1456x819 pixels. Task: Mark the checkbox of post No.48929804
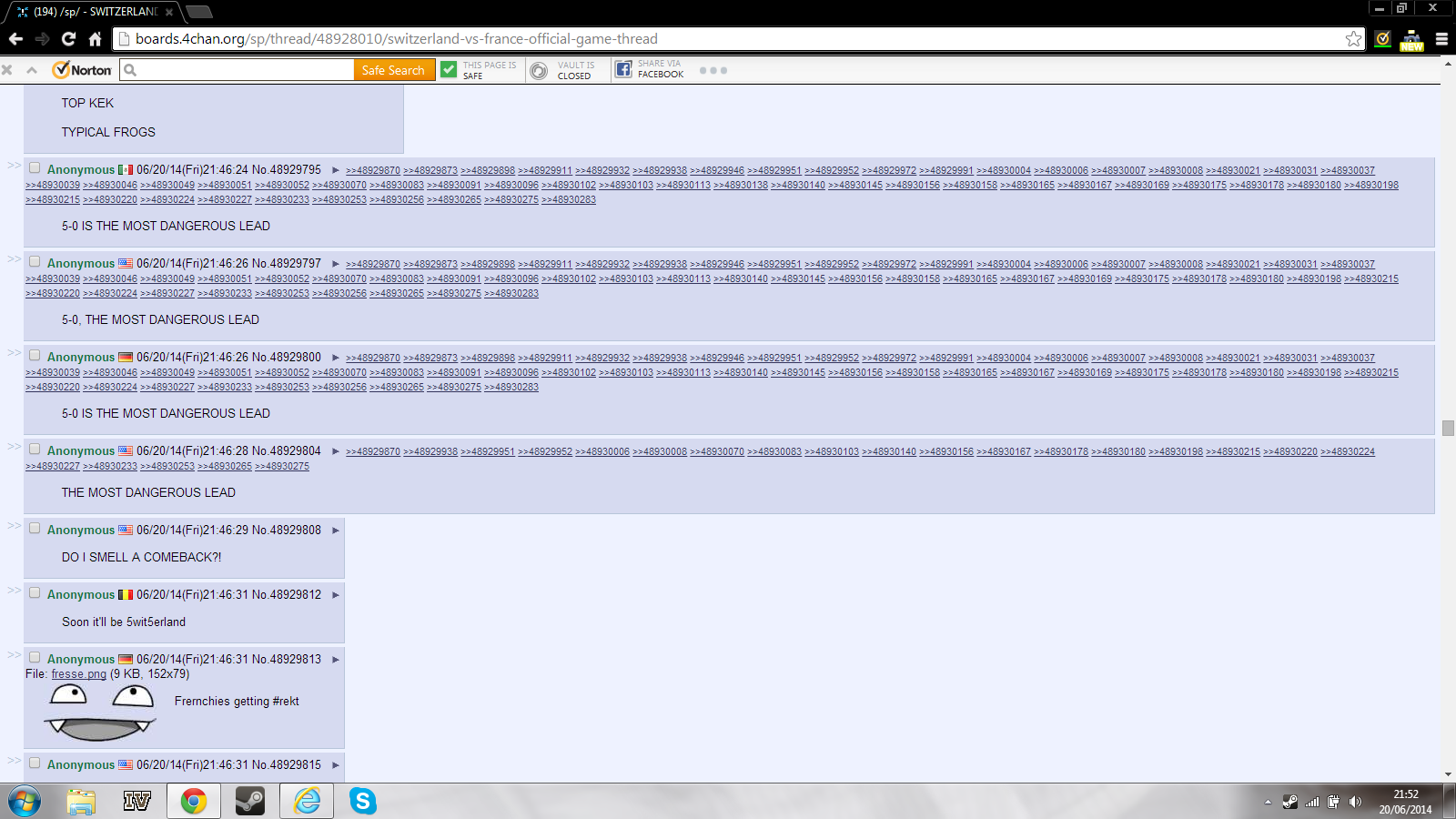point(35,450)
